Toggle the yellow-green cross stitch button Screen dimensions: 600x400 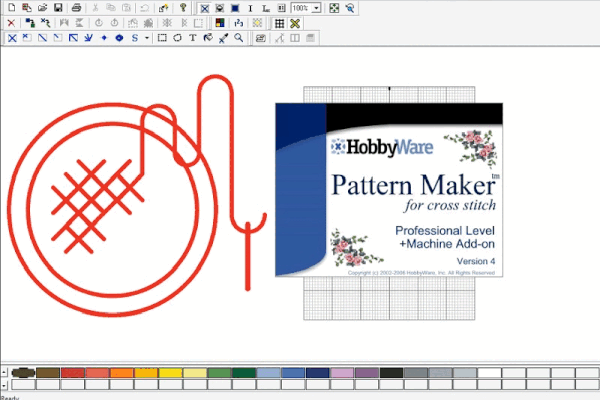[295, 23]
